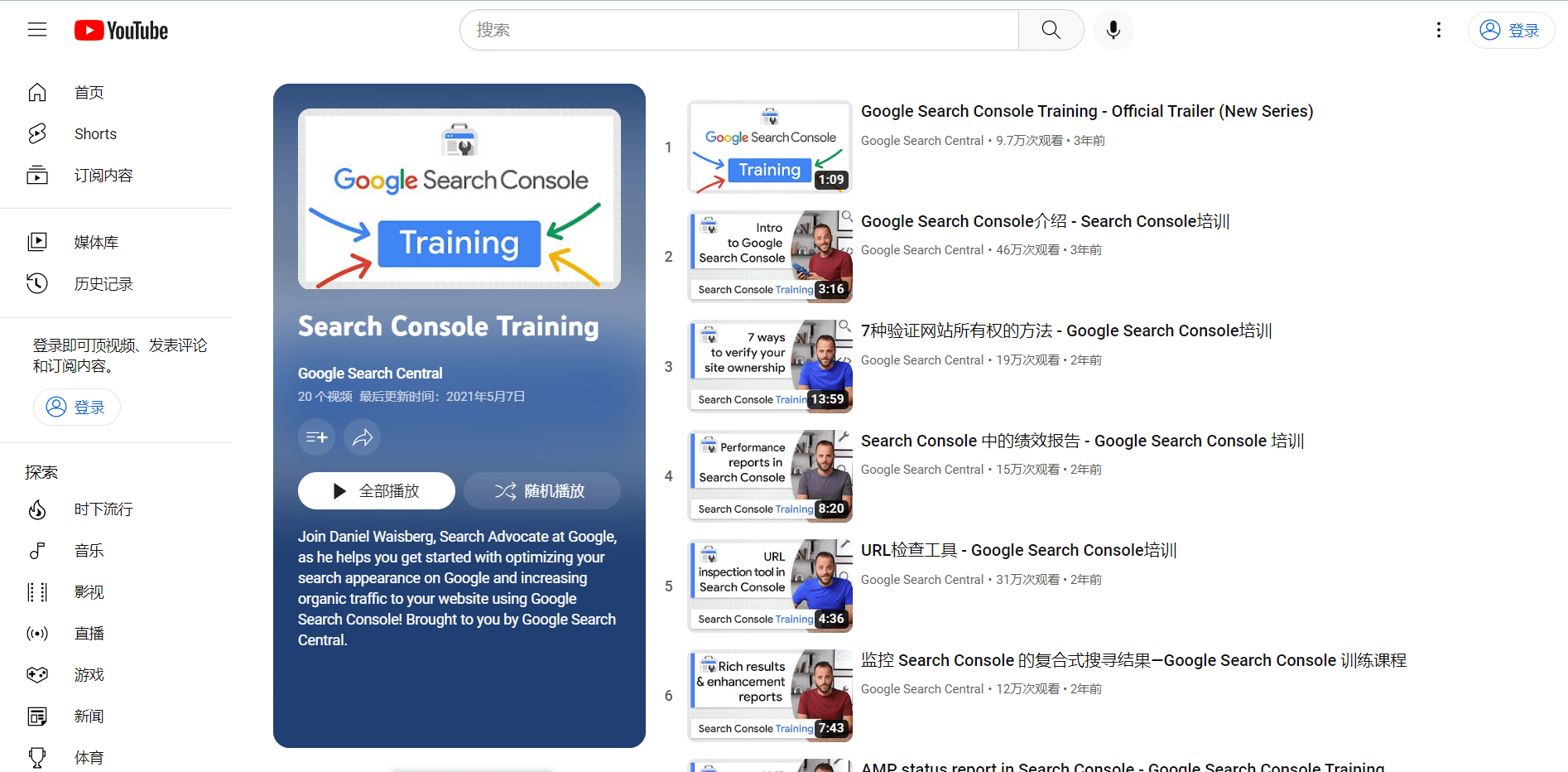Click playlist title Search Console Training

tap(448, 326)
